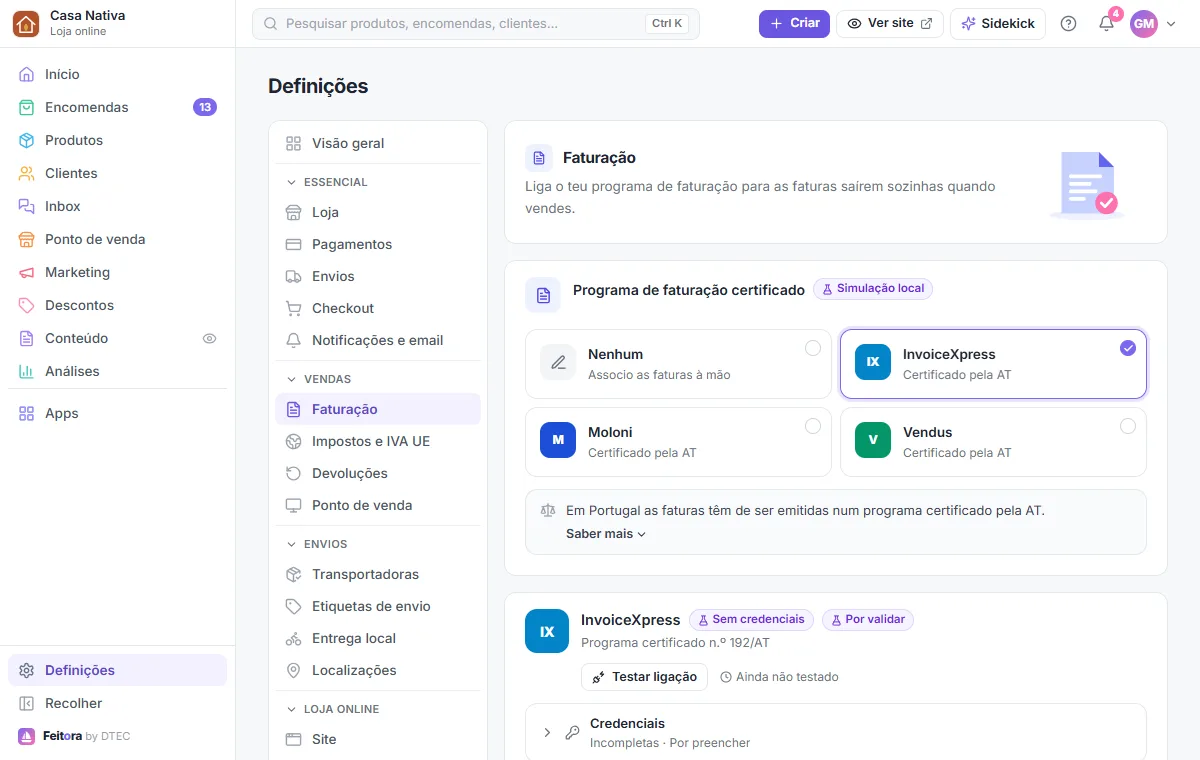
Task: Click the Transportadoras package icon
Action: [x=294, y=574]
